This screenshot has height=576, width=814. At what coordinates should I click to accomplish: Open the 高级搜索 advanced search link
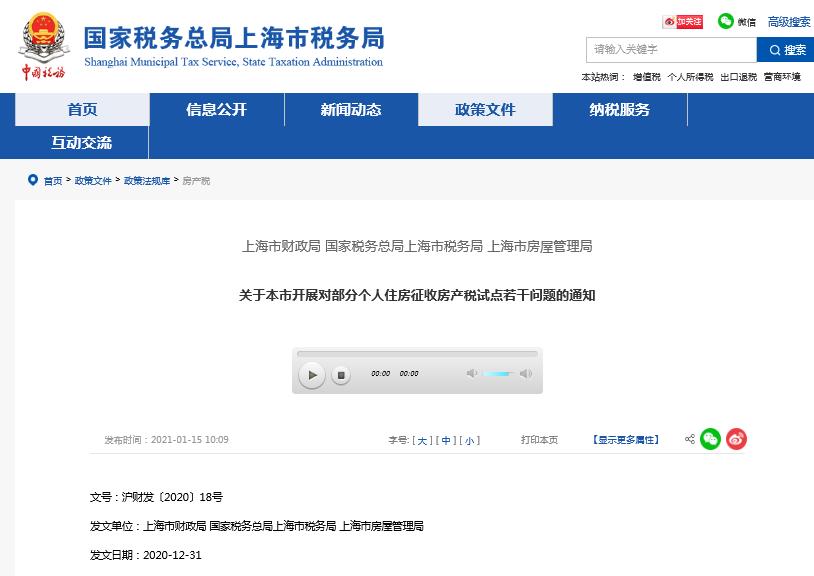pyautogui.click(x=789, y=22)
